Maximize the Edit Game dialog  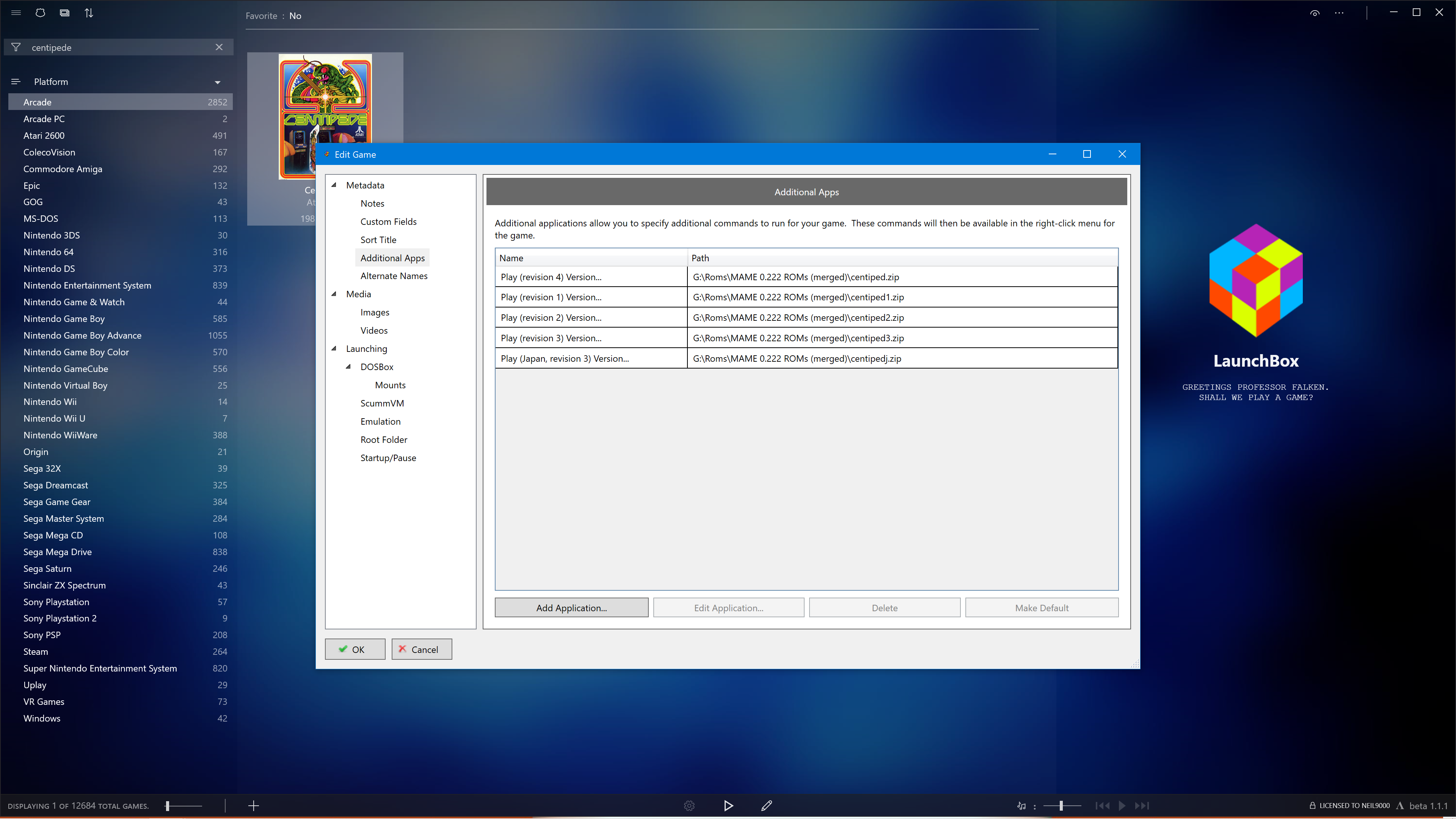point(1086,154)
